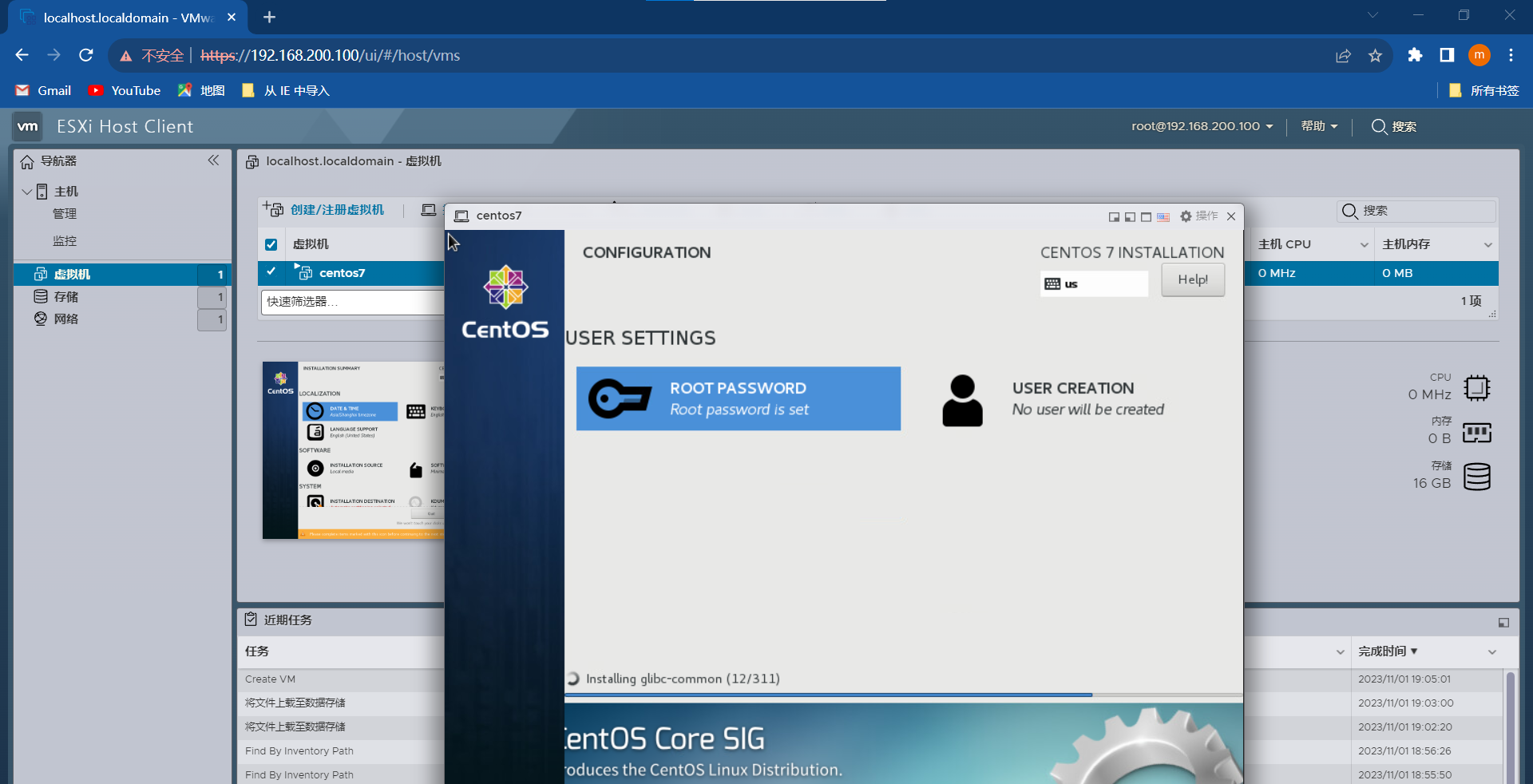This screenshot has width=1533, height=784.
Task: Open the browser extensions puzzle icon
Action: (x=1415, y=55)
